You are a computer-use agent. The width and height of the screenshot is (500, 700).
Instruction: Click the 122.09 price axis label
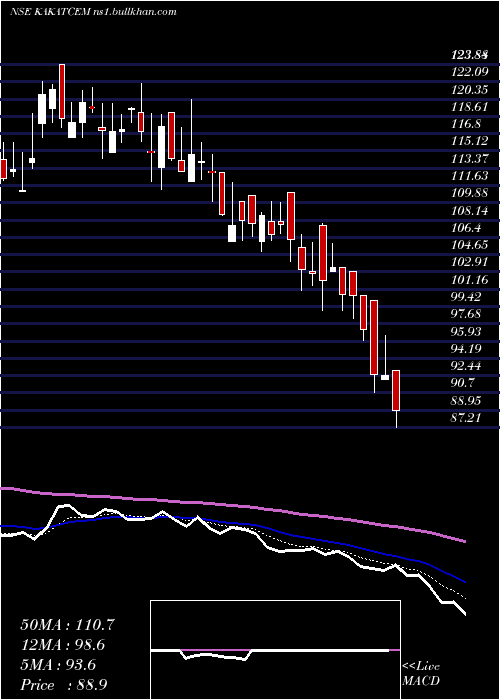(470, 72)
